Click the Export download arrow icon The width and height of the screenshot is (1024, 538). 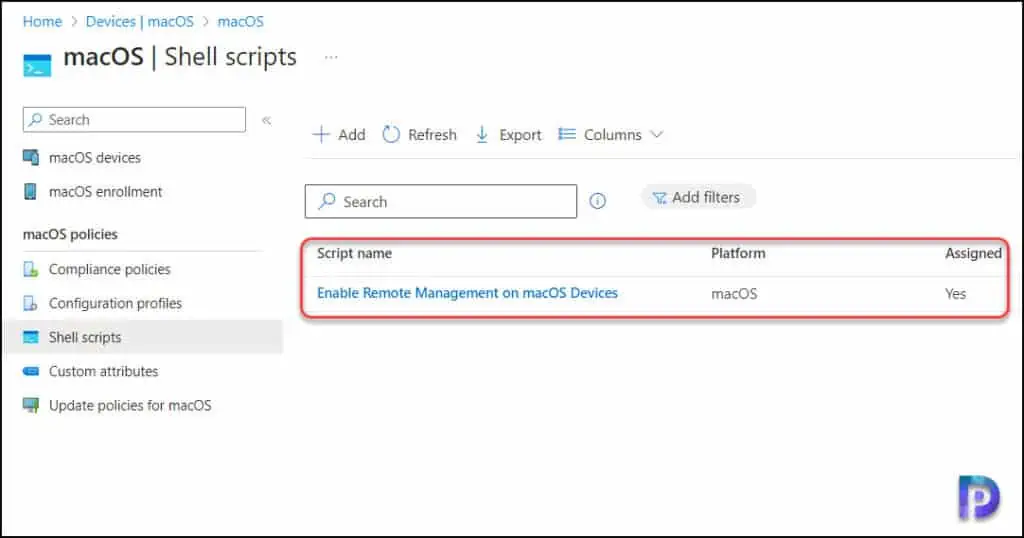[482, 134]
